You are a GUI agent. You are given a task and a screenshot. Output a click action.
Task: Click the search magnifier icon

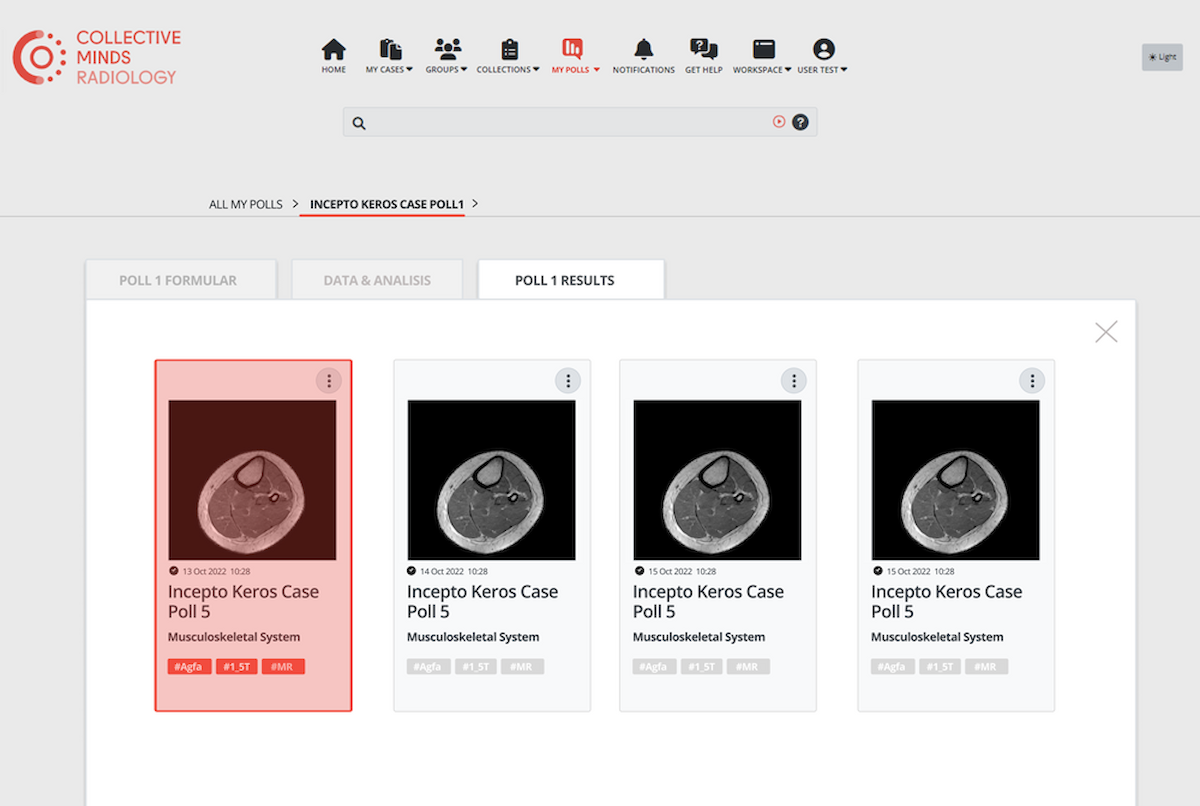(x=359, y=123)
